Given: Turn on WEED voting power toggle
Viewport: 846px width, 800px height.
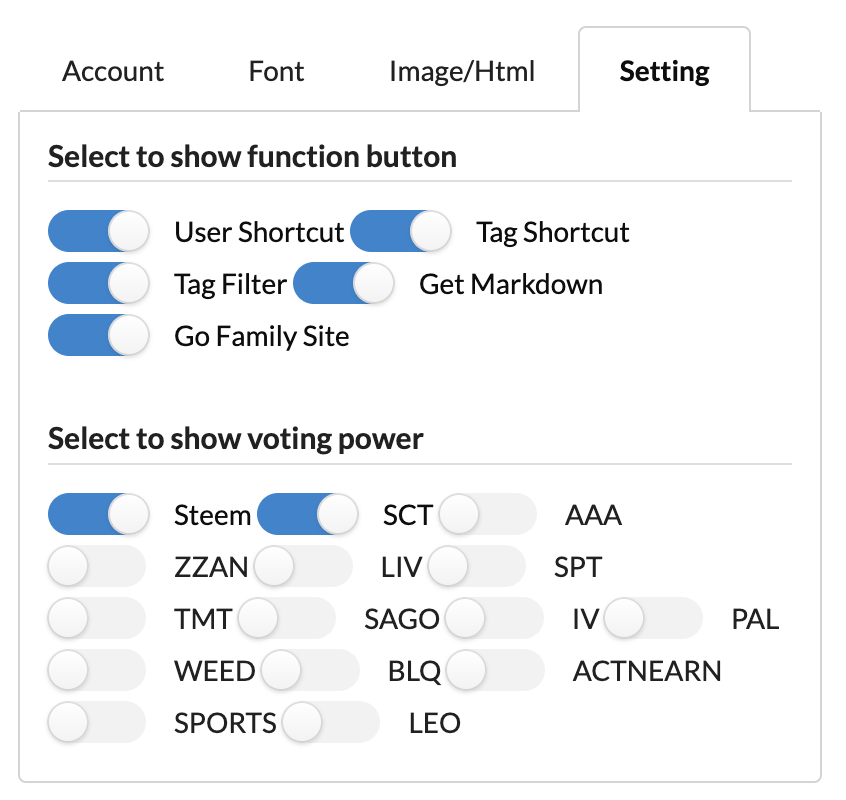Looking at the screenshot, I should coord(98,670).
